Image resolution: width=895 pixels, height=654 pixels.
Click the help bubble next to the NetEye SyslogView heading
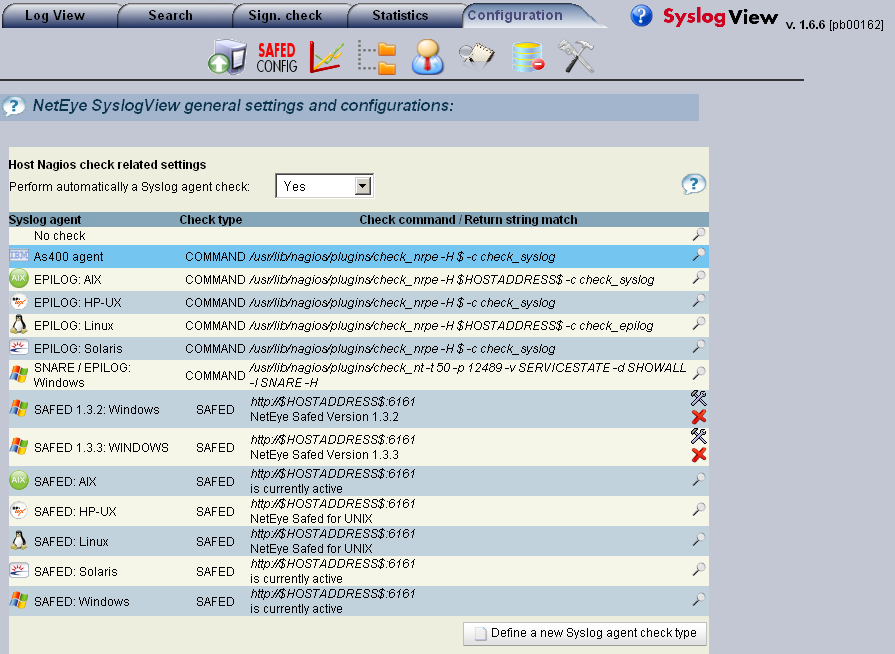tap(14, 106)
